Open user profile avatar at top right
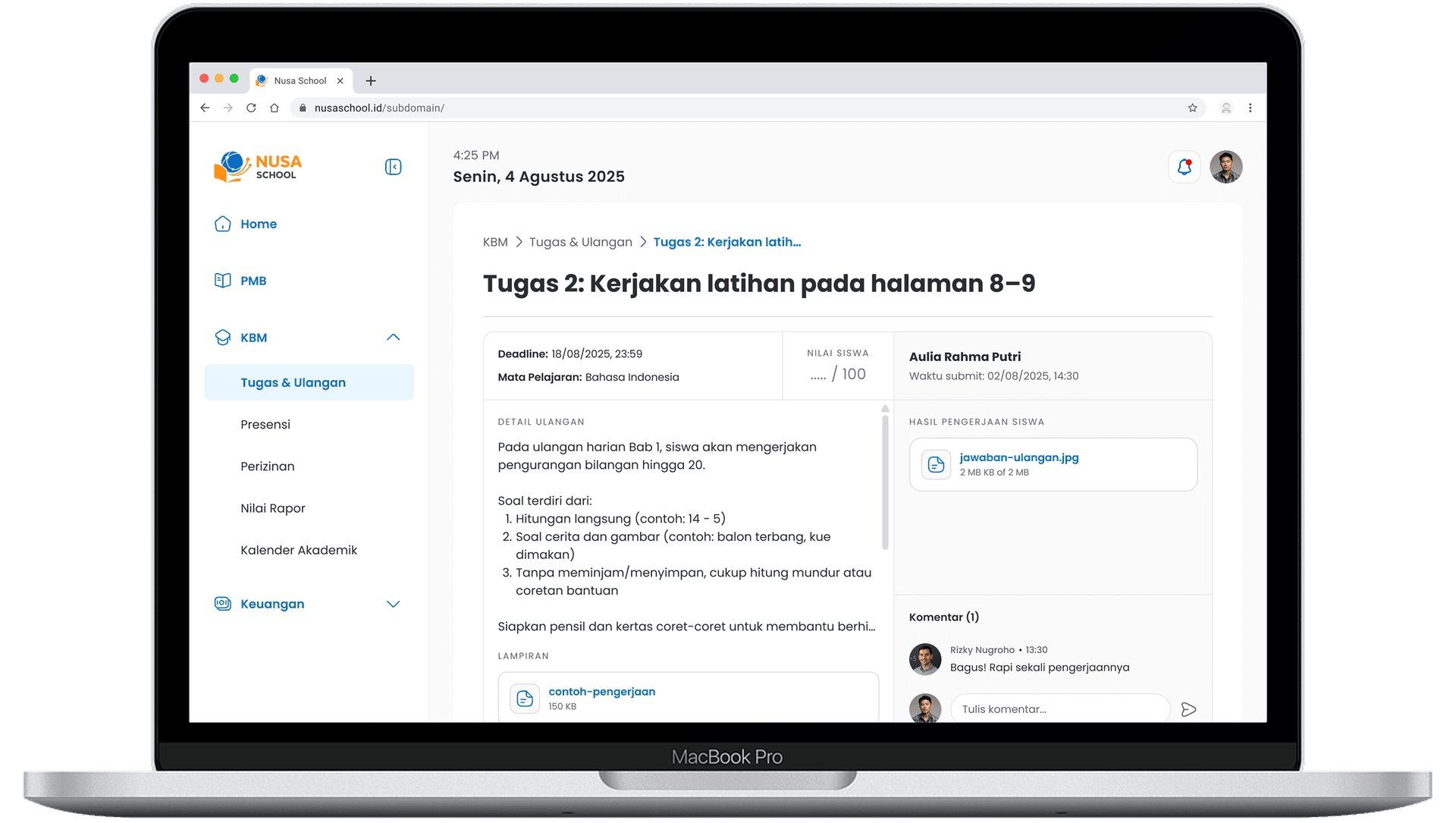Screen dimensions: 1456x823 point(1225,167)
